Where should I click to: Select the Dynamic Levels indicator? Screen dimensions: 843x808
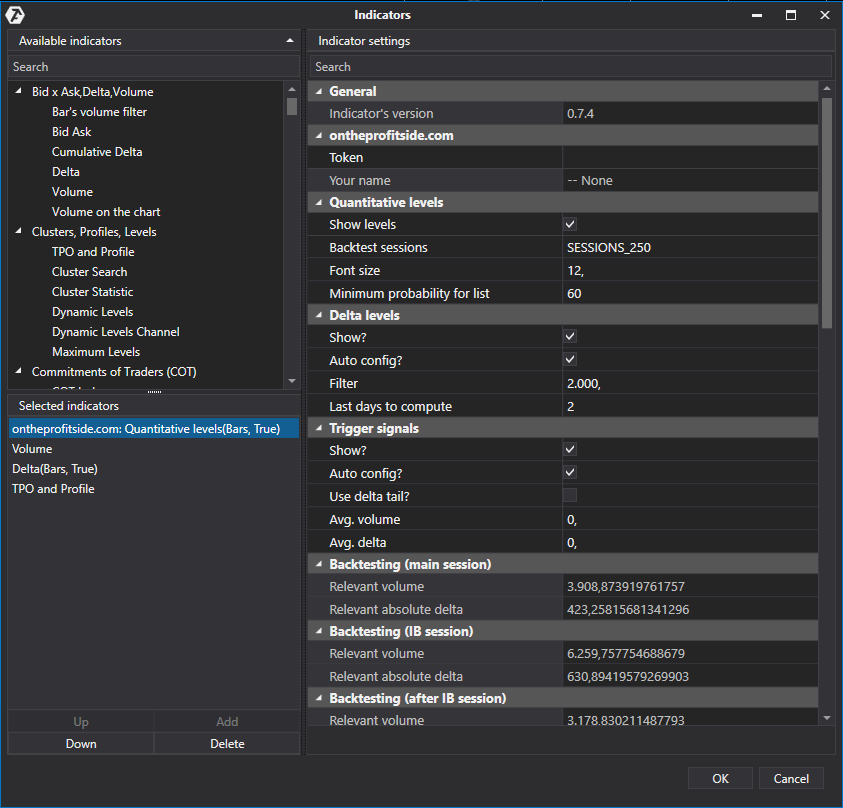tap(92, 312)
